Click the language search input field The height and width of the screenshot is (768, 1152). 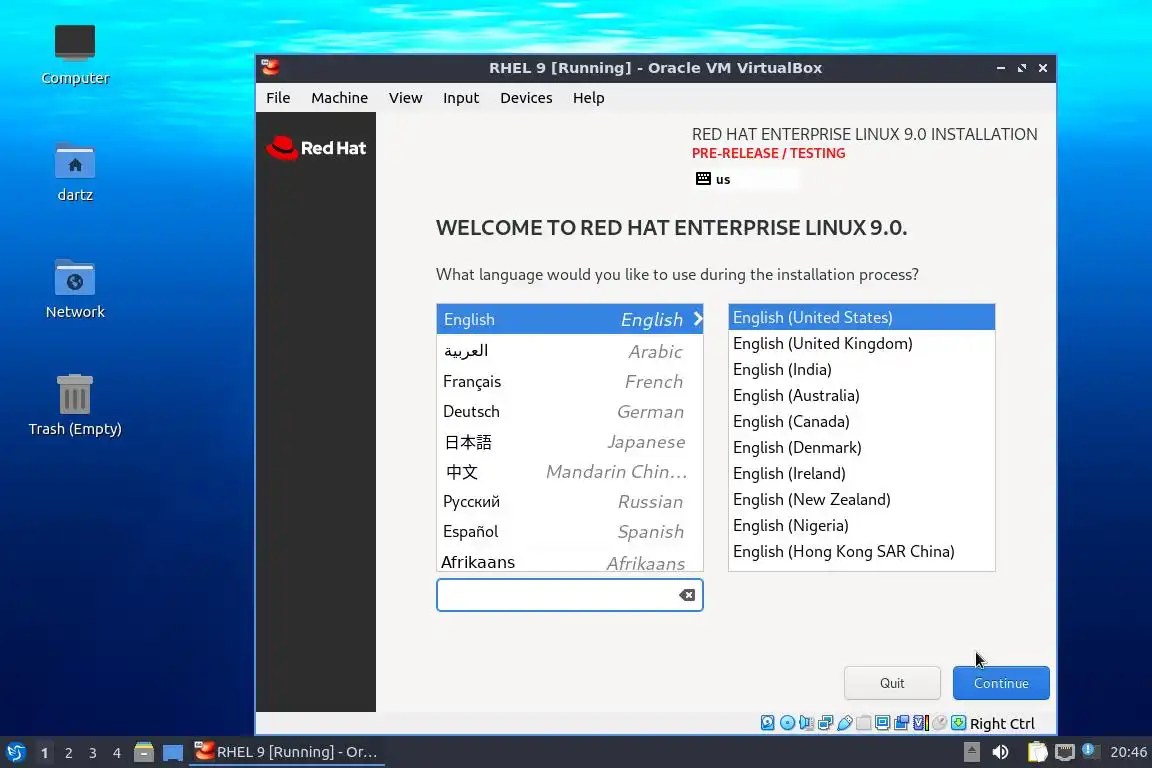click(569, 595)
